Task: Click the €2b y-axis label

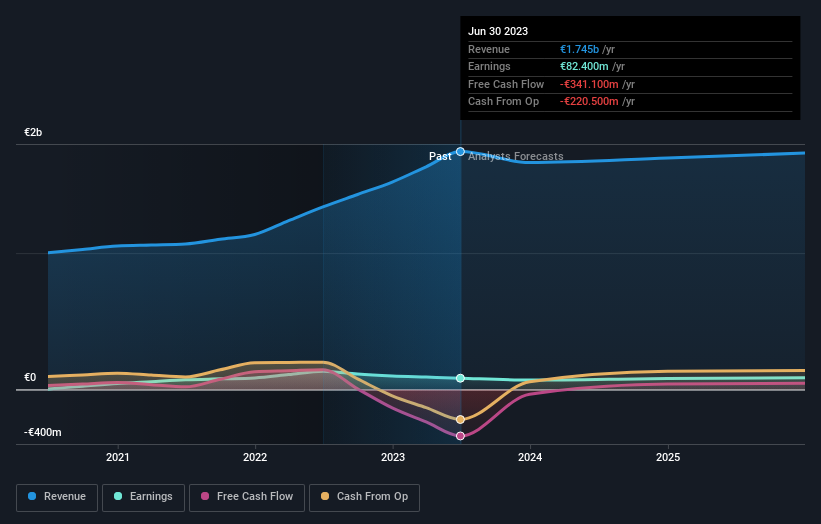Action: tap(33, 132)
